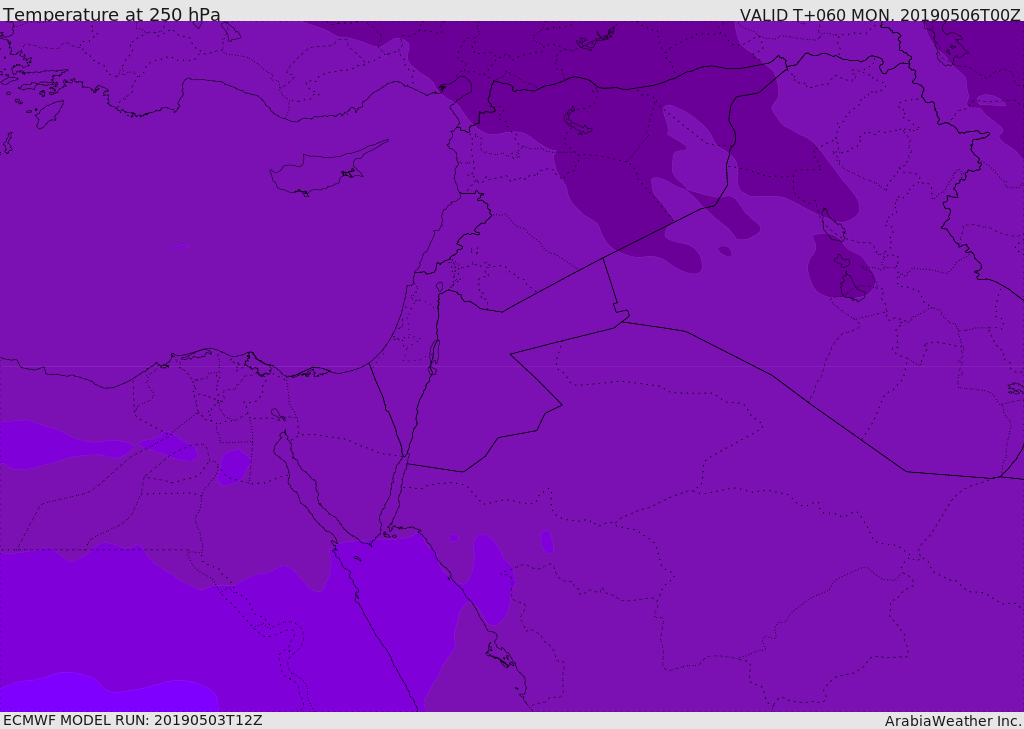
Task: Click the small light oval west of the Nile
Action: pos(233,466)
